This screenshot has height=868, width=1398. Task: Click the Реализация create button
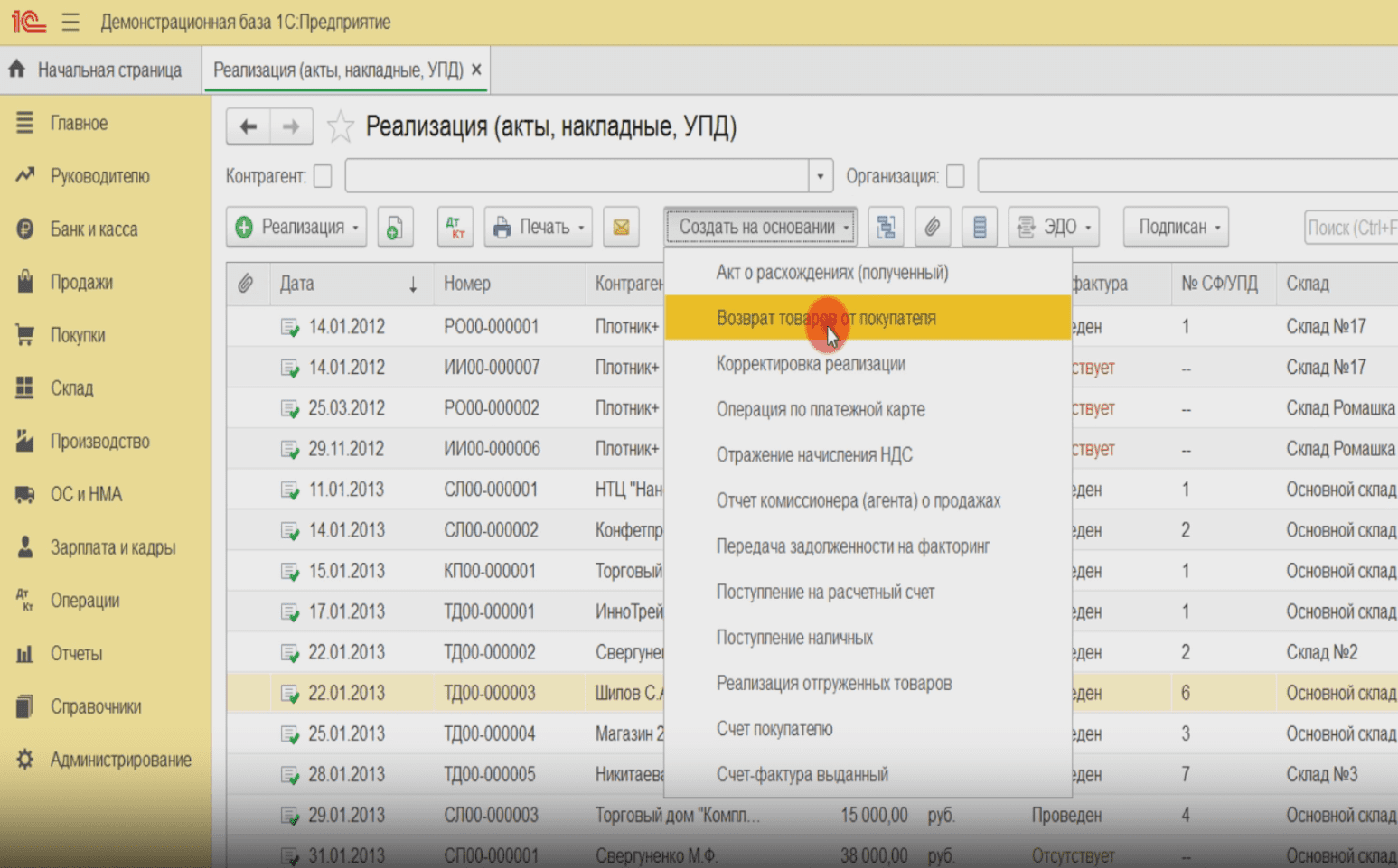(x=295, y=228)
